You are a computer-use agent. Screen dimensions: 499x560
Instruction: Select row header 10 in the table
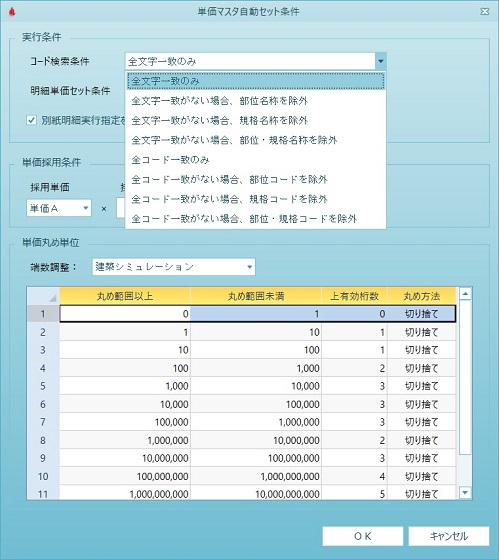click(x=43, y=476)
